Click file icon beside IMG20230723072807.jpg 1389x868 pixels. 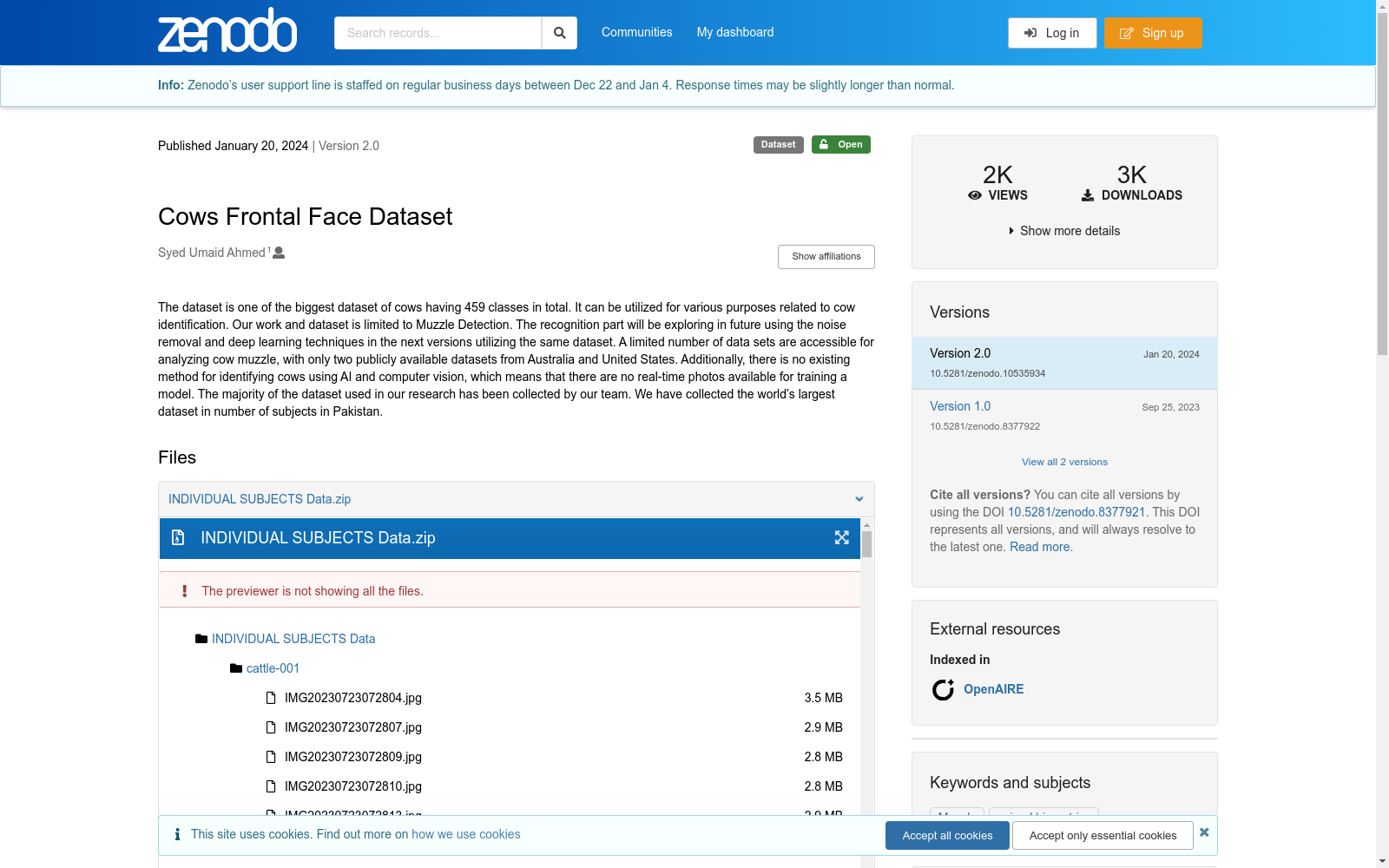click(271, 727)
